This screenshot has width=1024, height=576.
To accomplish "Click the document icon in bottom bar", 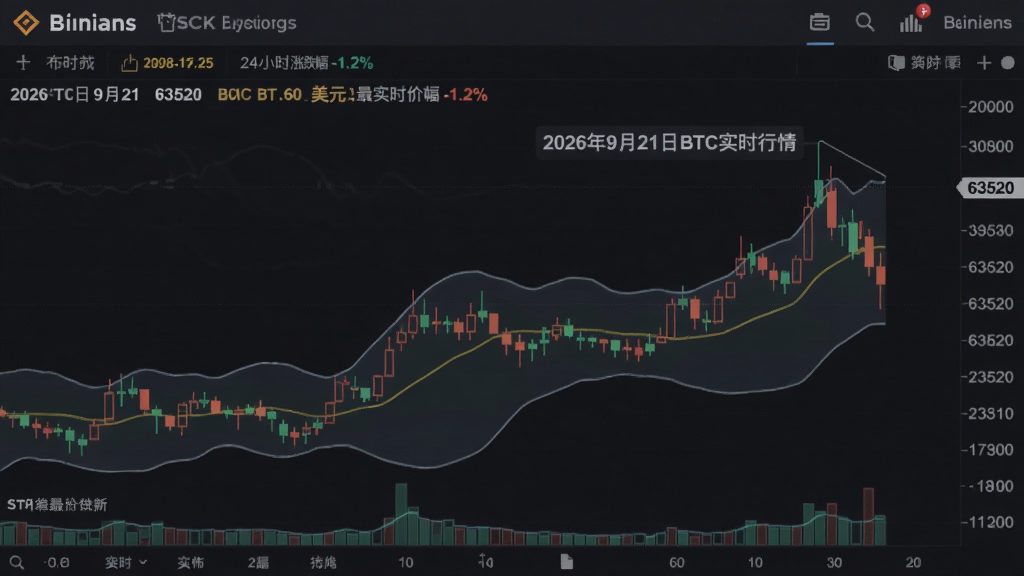I will click(x=566, y=562).
